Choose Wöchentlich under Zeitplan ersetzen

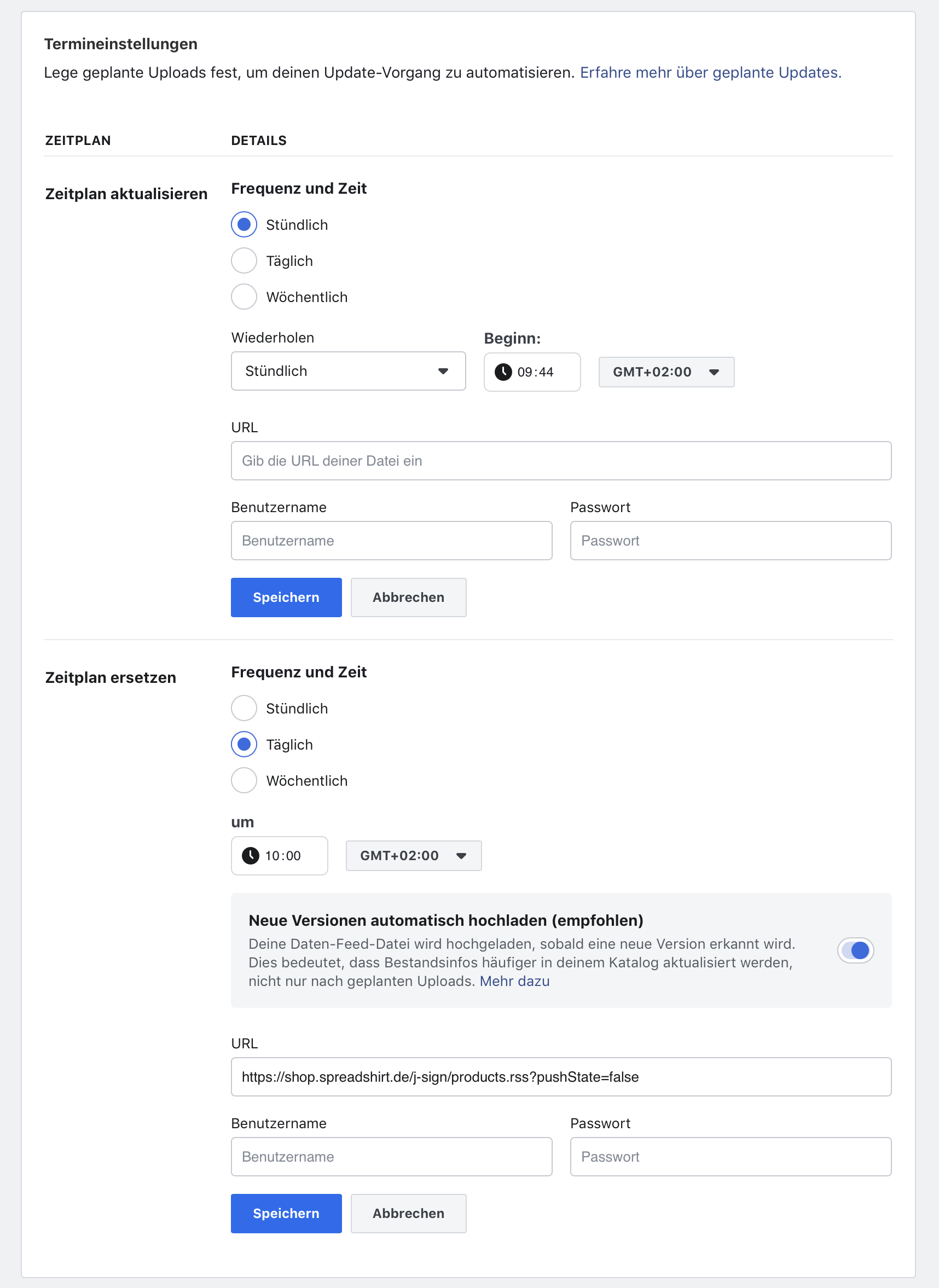click(244, 780)
